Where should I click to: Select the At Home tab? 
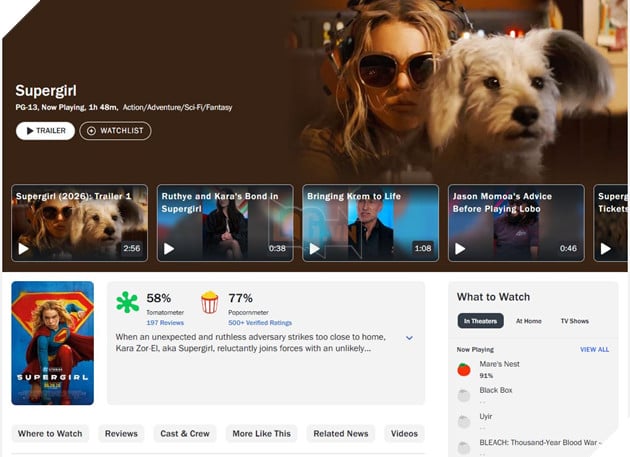[529, 321]
